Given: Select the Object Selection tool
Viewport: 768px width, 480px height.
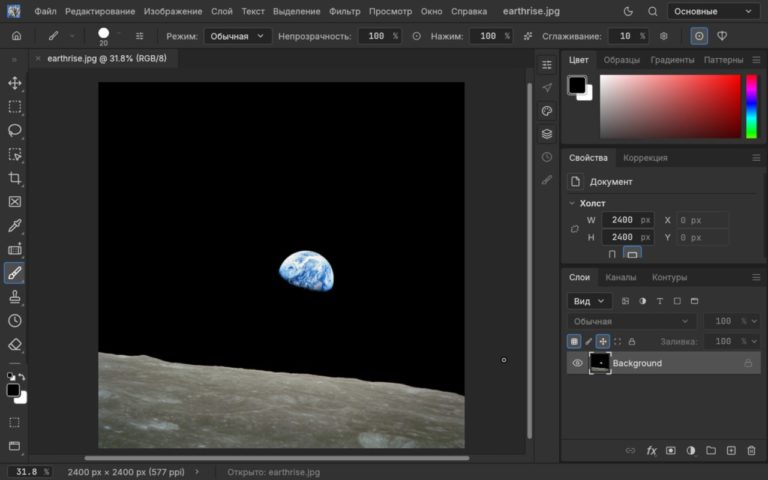Looking at the screenshot, I should (15, 154).
